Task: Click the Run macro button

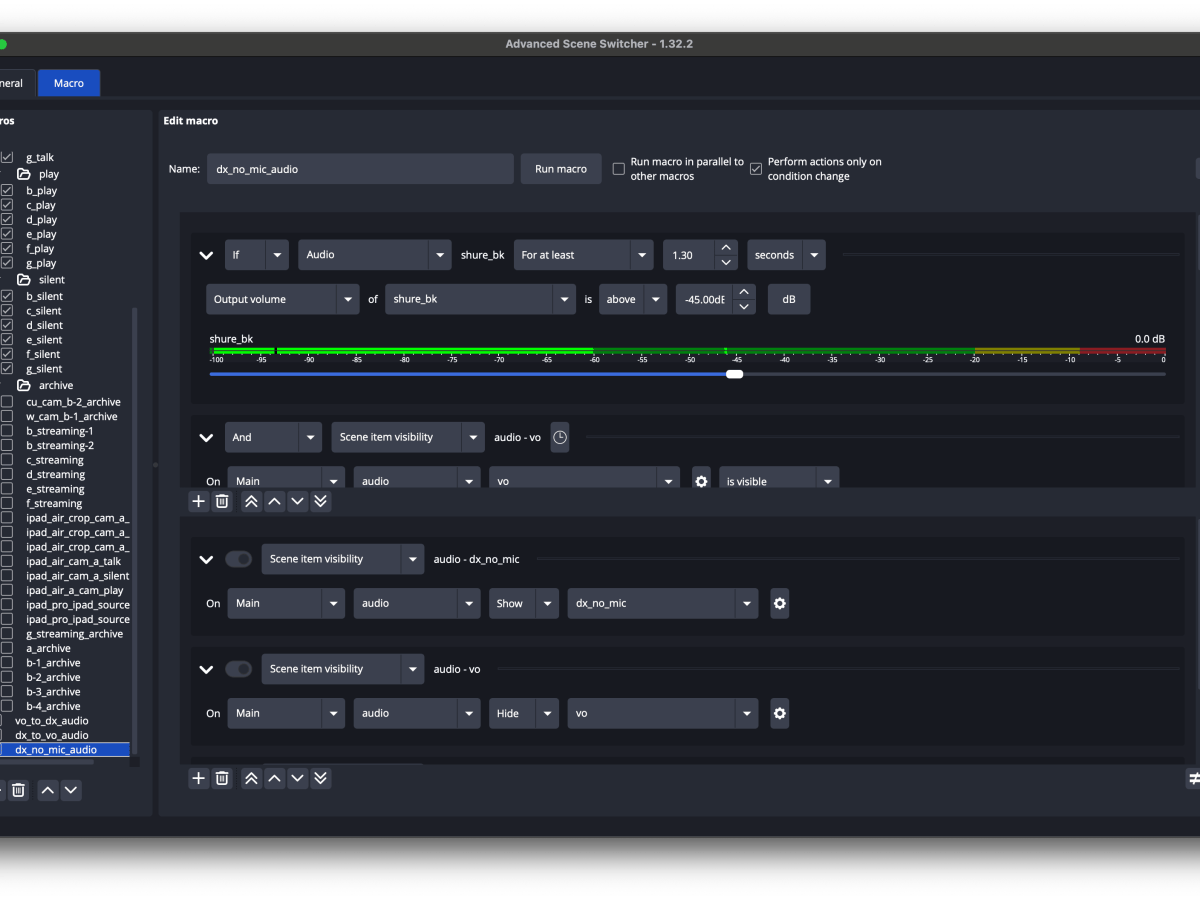Action: point(561,169)
